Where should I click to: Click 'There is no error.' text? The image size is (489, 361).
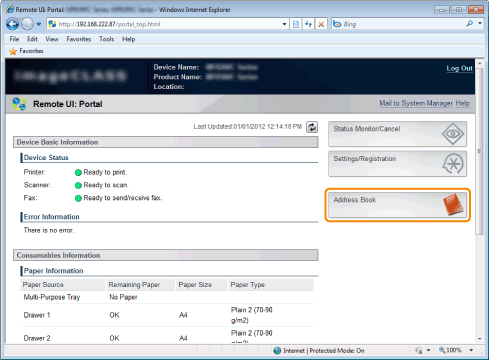49,230
